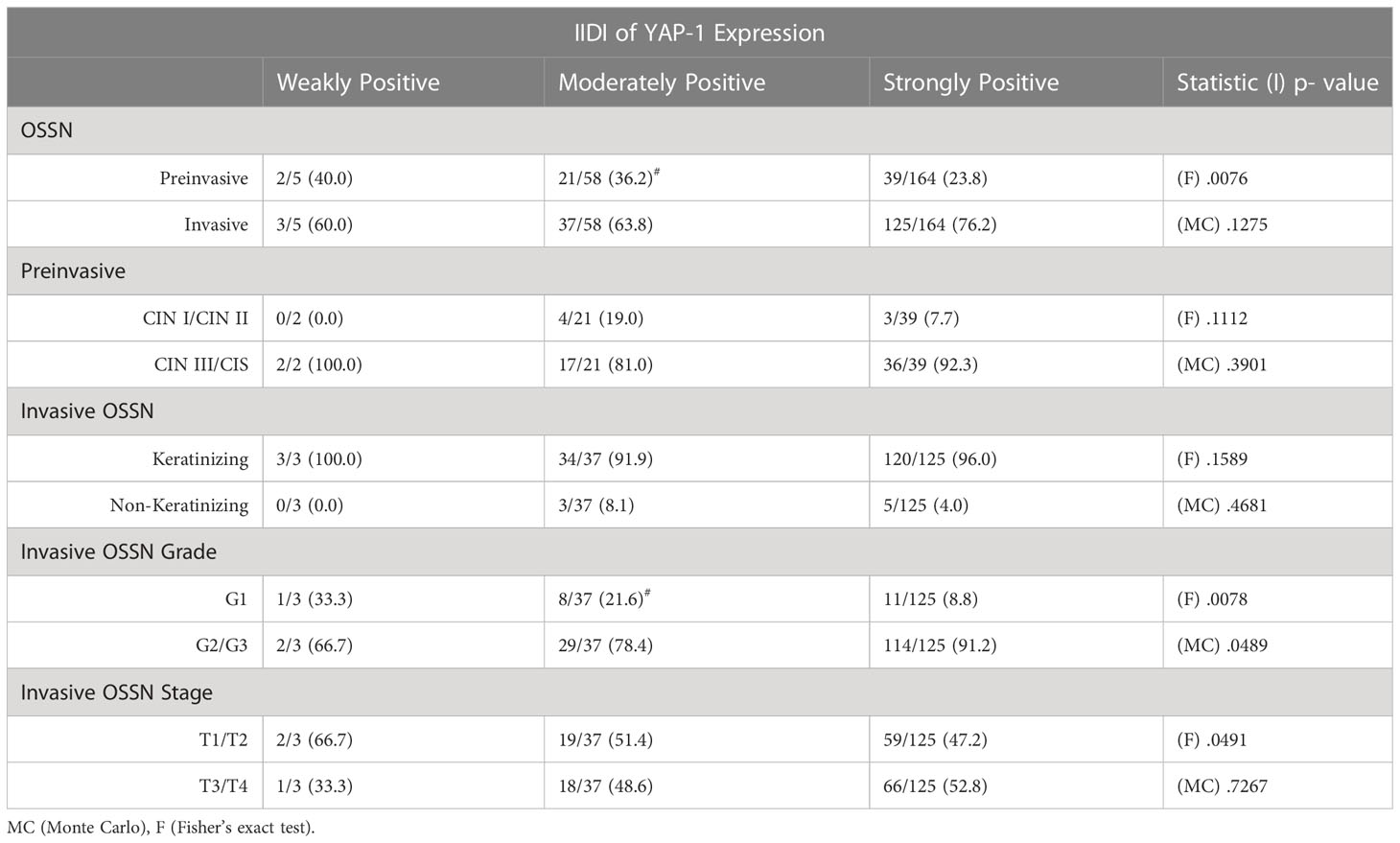Click the T3/T4 row label
This screenshot has height=843, width=1400.
coord(222,786)
